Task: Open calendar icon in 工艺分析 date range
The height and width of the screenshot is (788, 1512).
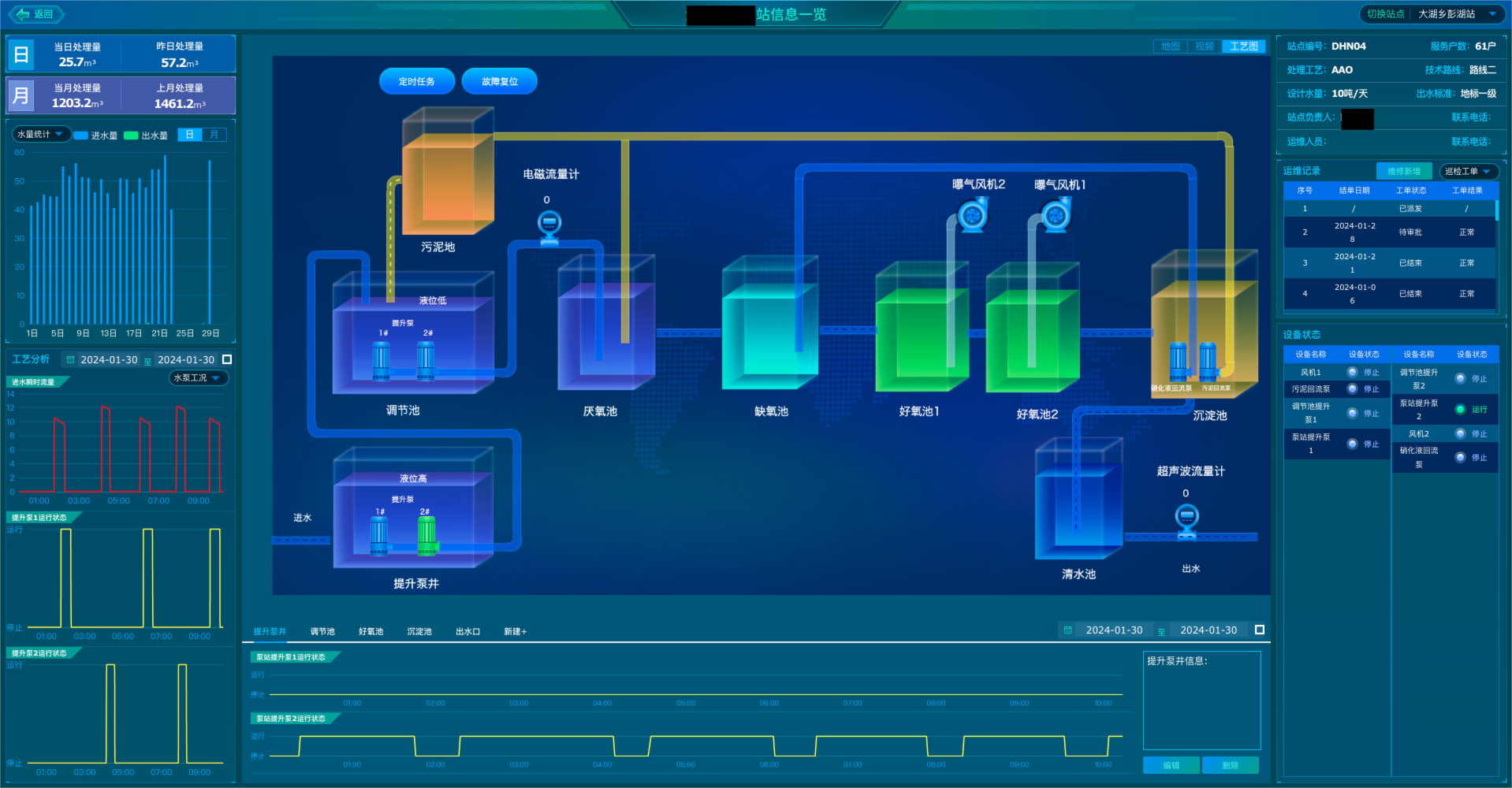Action: pos(70,360)
